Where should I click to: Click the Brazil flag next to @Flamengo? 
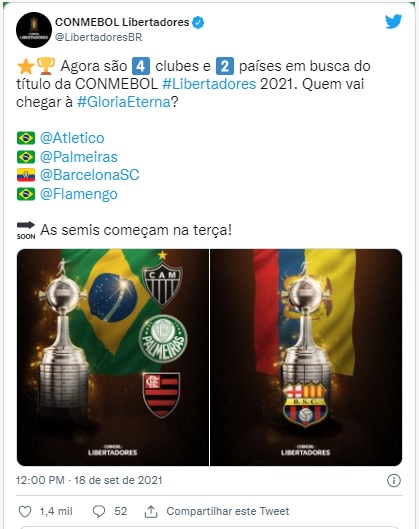(x=26, y=194)
